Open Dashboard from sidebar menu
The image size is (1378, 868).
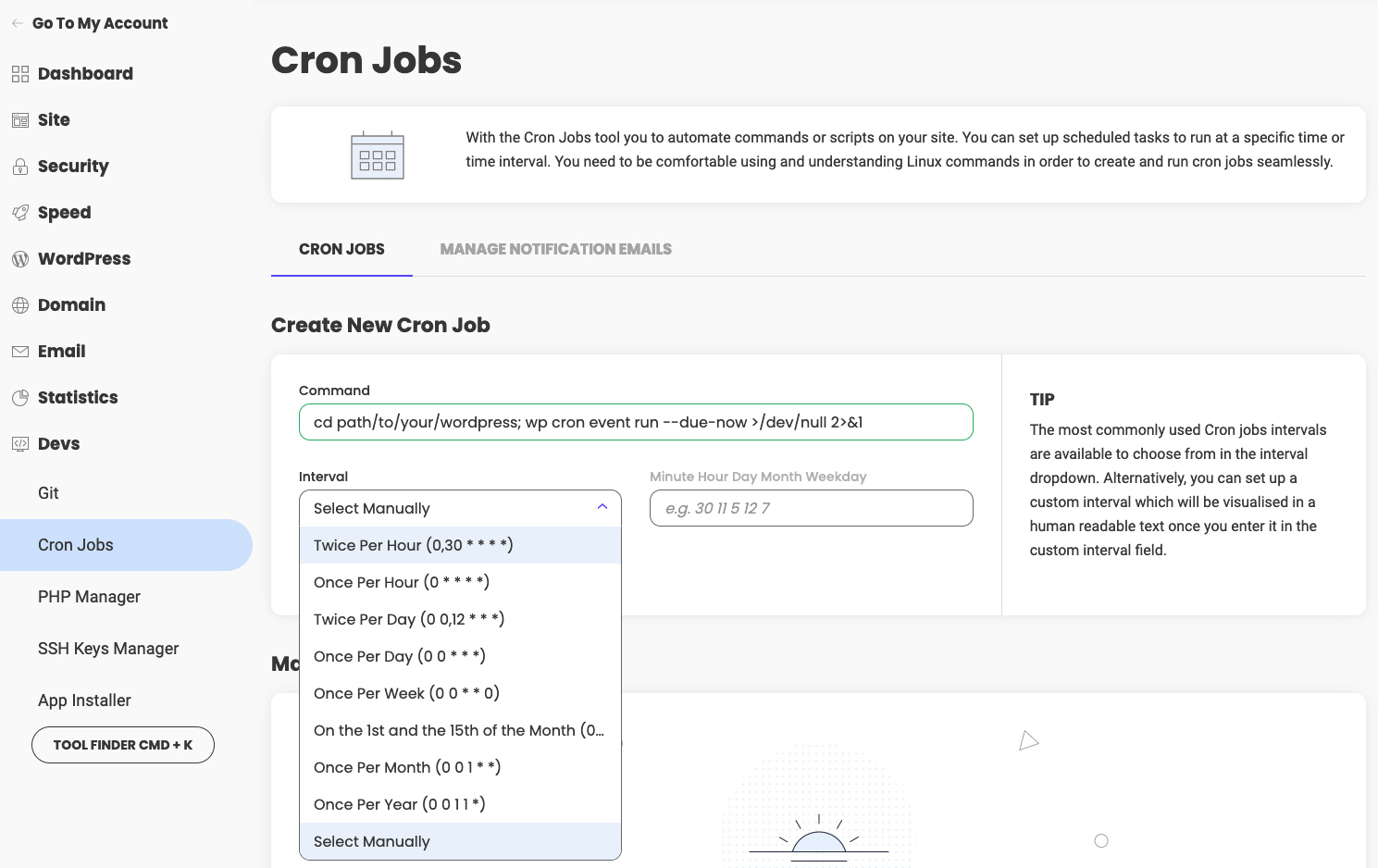pyautogui.click(x=85, y=74)
